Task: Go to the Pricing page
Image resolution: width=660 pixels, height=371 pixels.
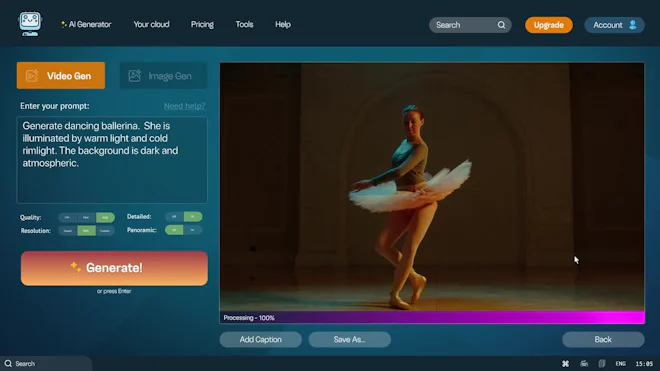Action: click(x=202, y=24)
